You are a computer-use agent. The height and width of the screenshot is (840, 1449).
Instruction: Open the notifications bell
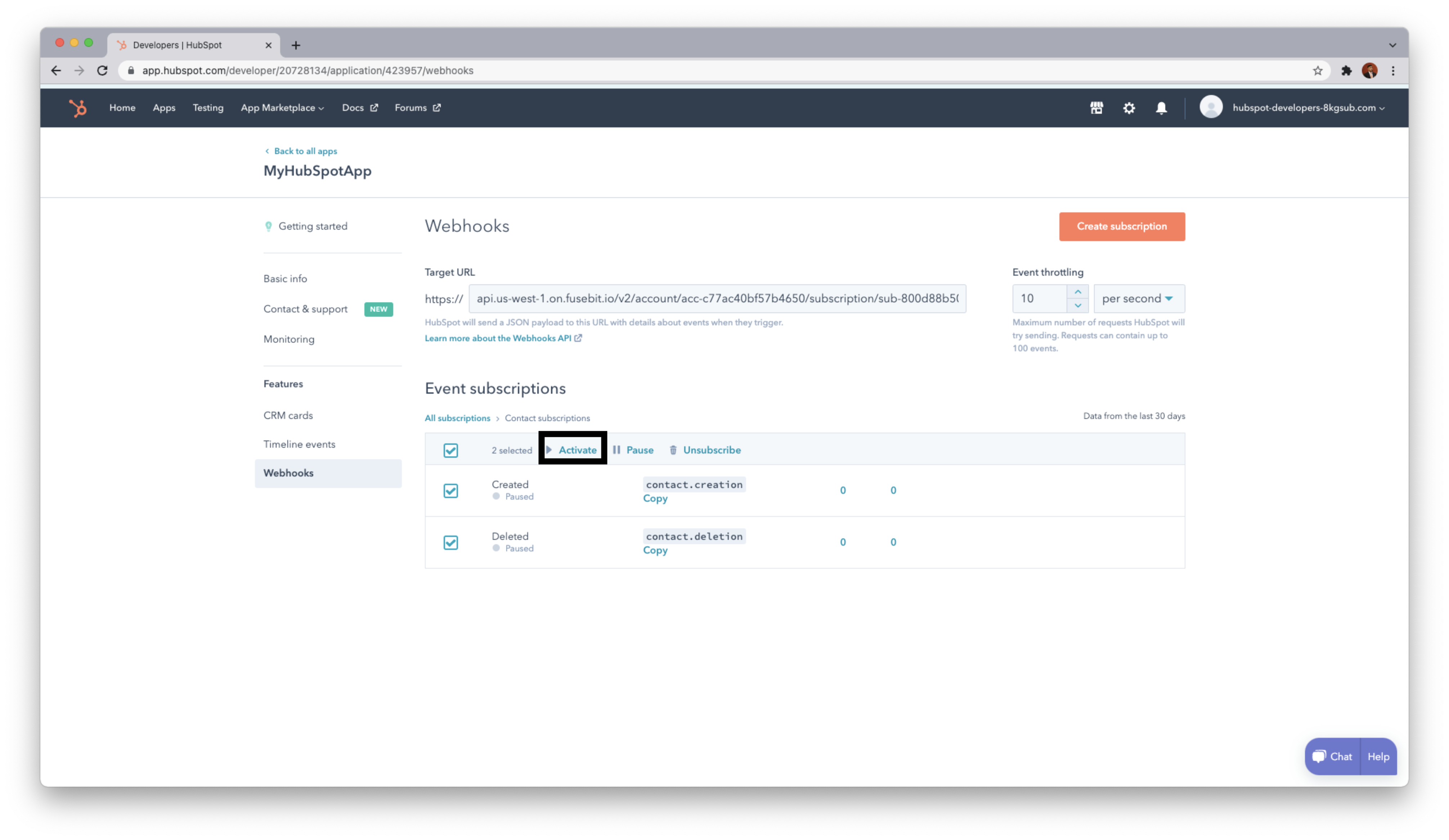(x=1161, y=108)
